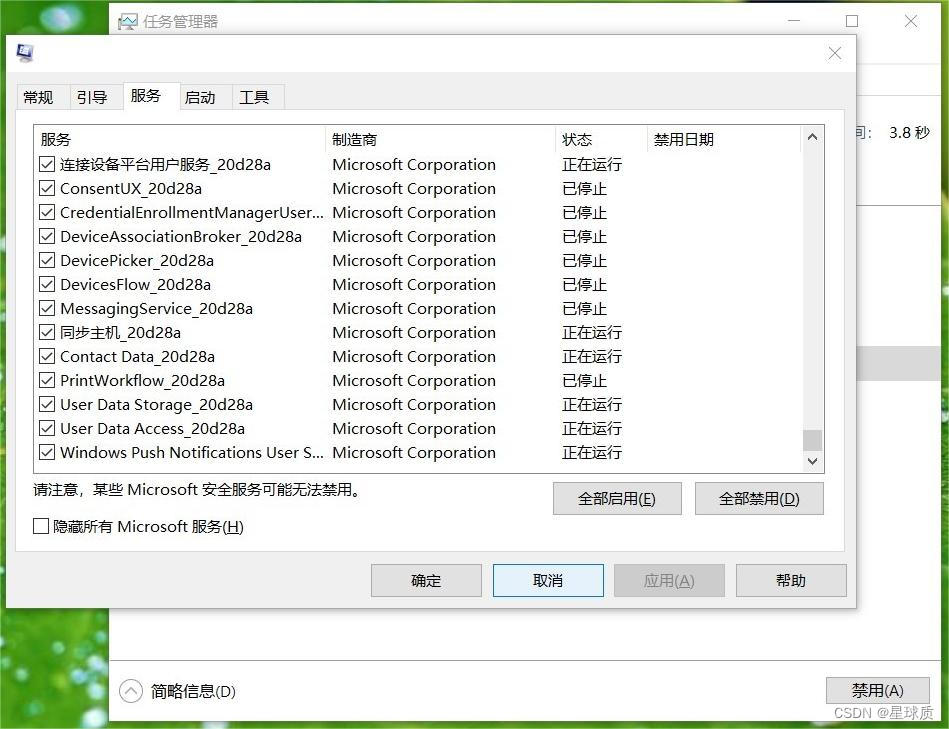Toggle DeviceAssociationBroker_20d28a checkbox
The image size is (949, 729).
pos(47,236)
